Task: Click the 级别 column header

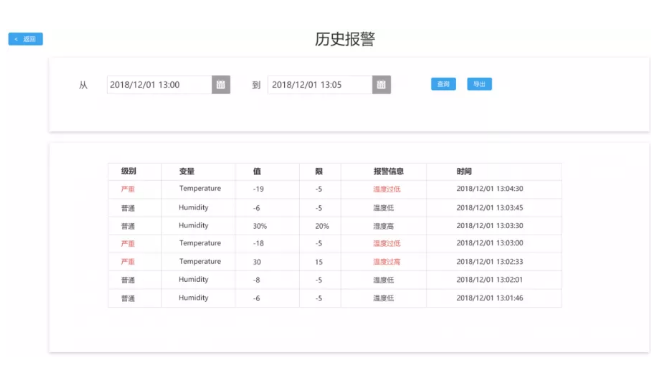Action: click(128, 171)
